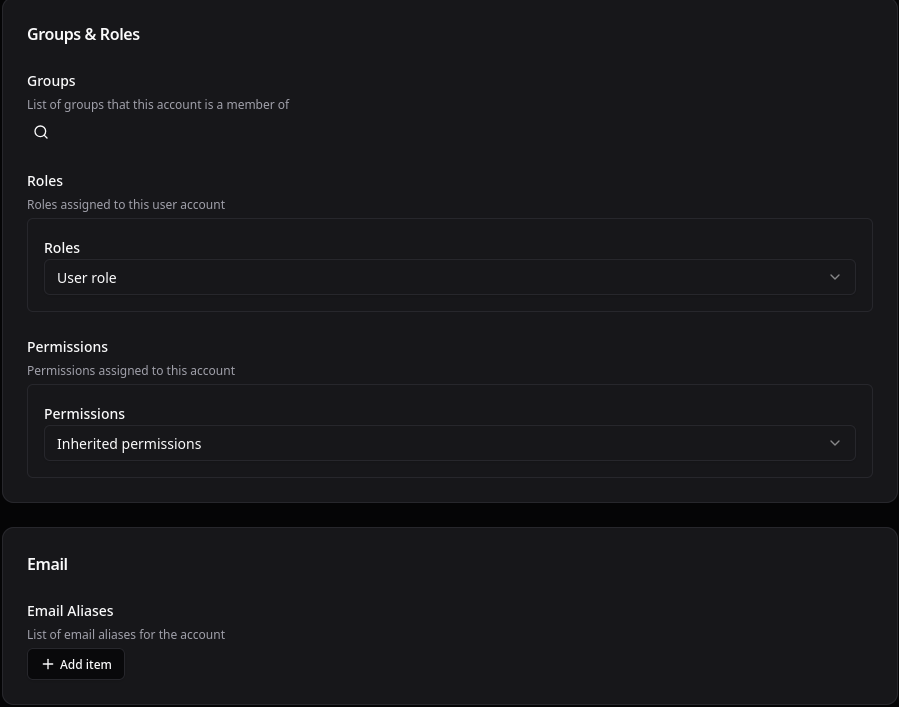This screenshot has width=899, height=707.
Task: Click "Permissions assigned to this account" text
Action: [x=131, y=370]
